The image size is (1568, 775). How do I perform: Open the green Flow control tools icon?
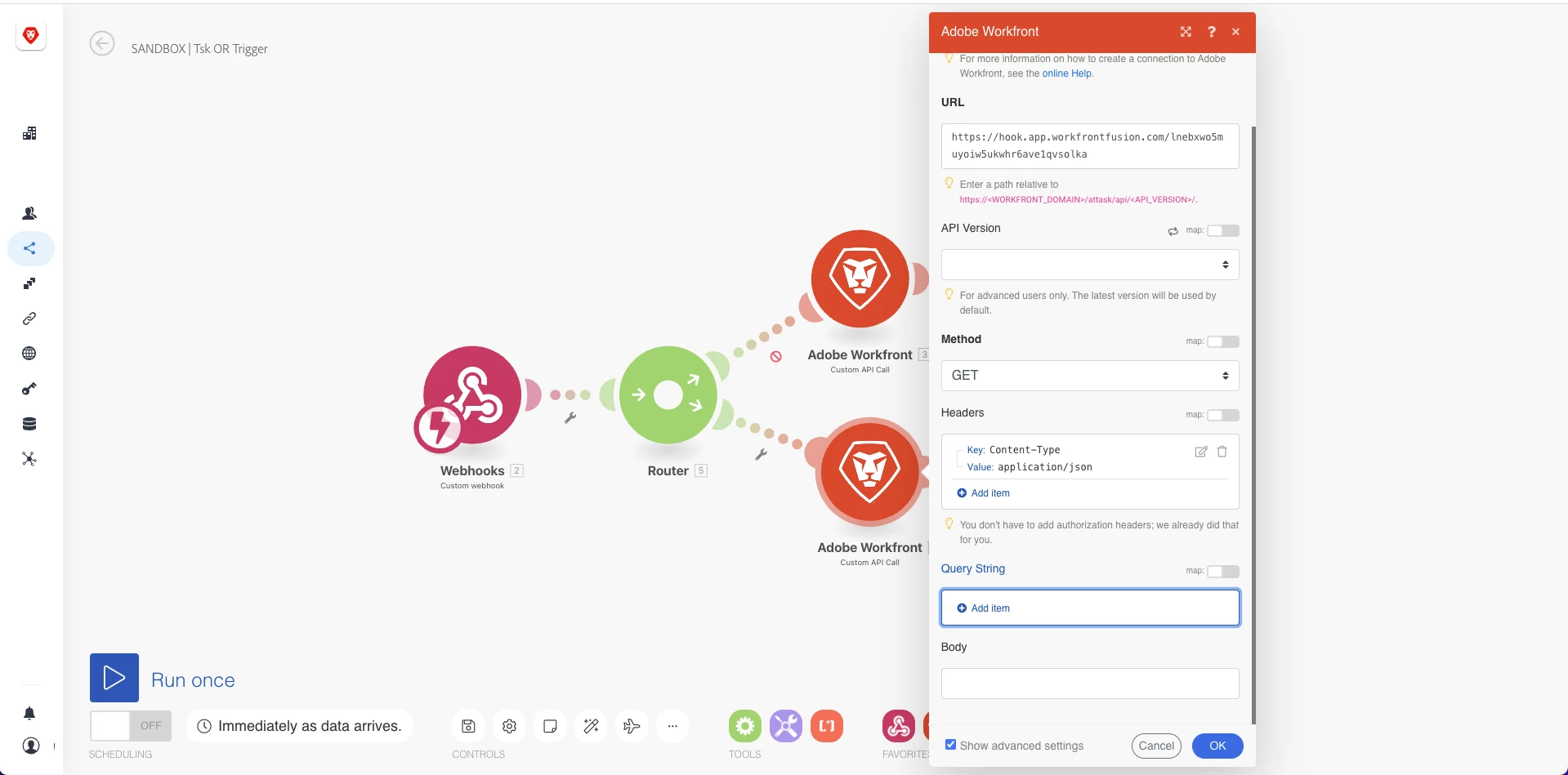[x=745, y=726]
